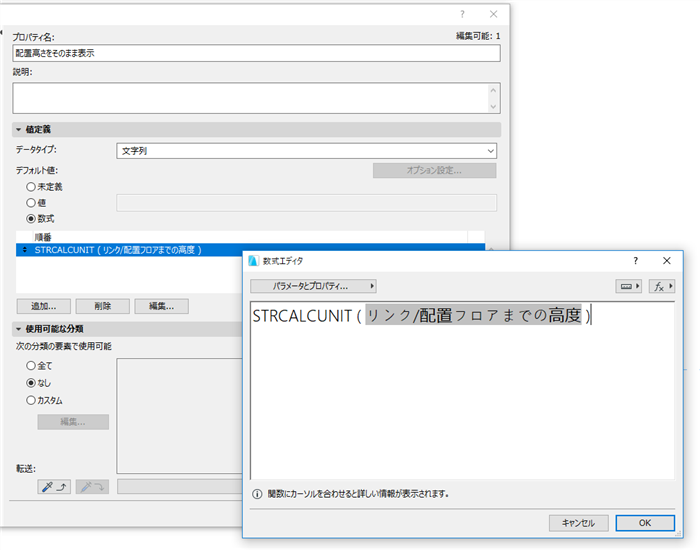Select the STRCALCUNIT formula row in the list
700x550 pixels.
point(250,250)
